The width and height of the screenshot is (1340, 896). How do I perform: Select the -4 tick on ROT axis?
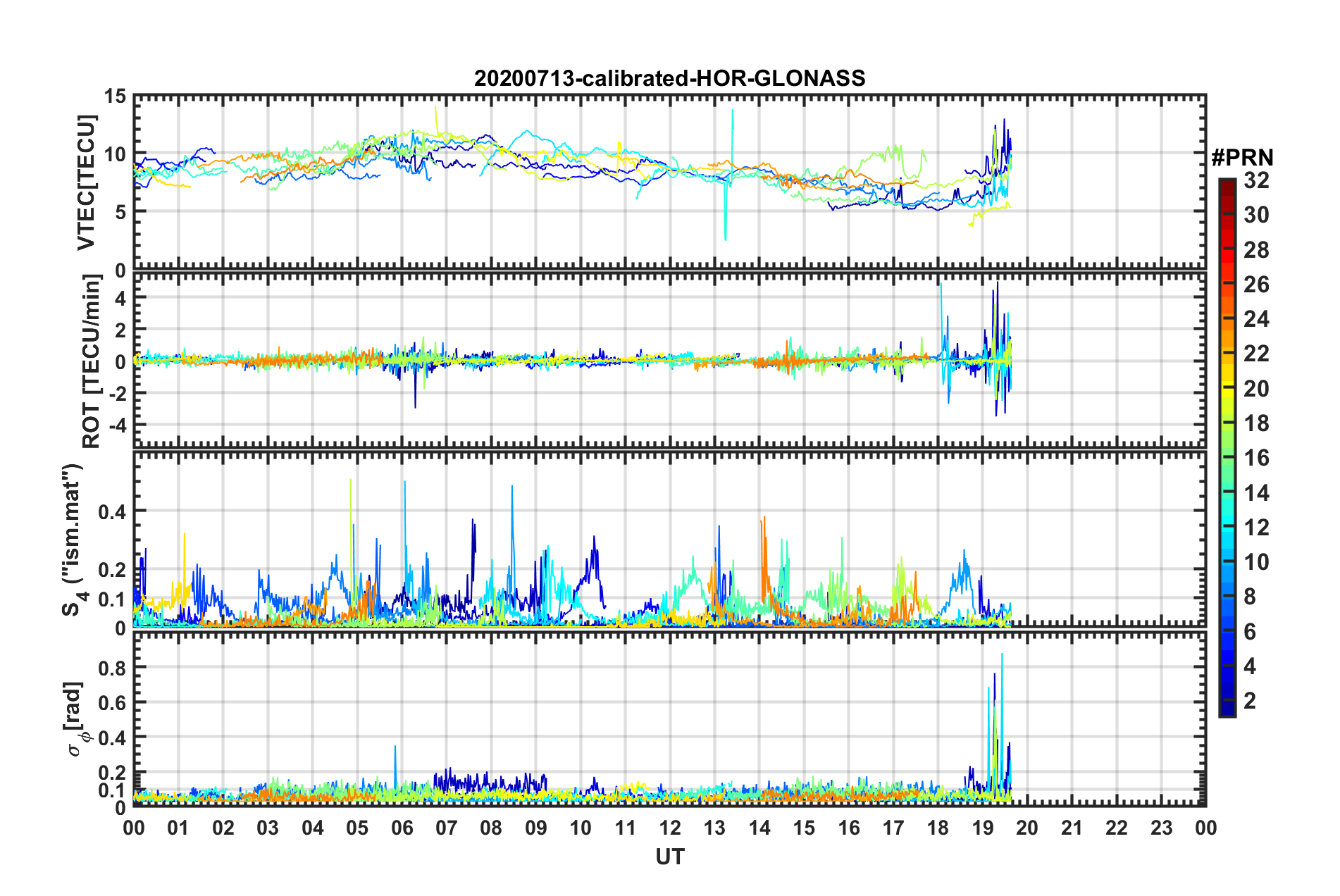[x=117, y=425]
